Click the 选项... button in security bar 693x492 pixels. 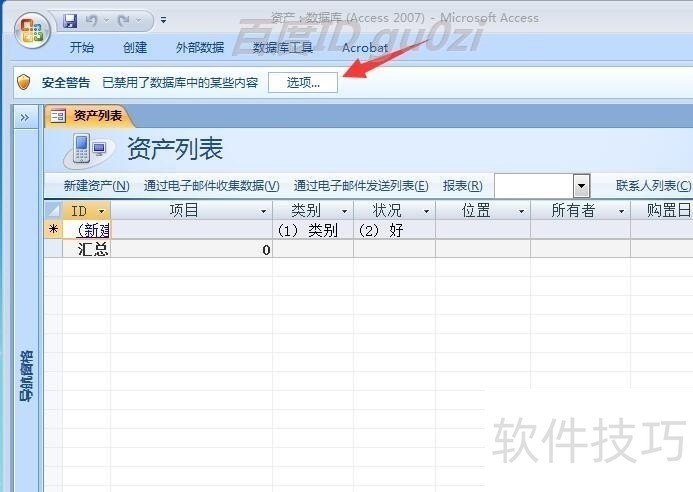pos(303,82)
